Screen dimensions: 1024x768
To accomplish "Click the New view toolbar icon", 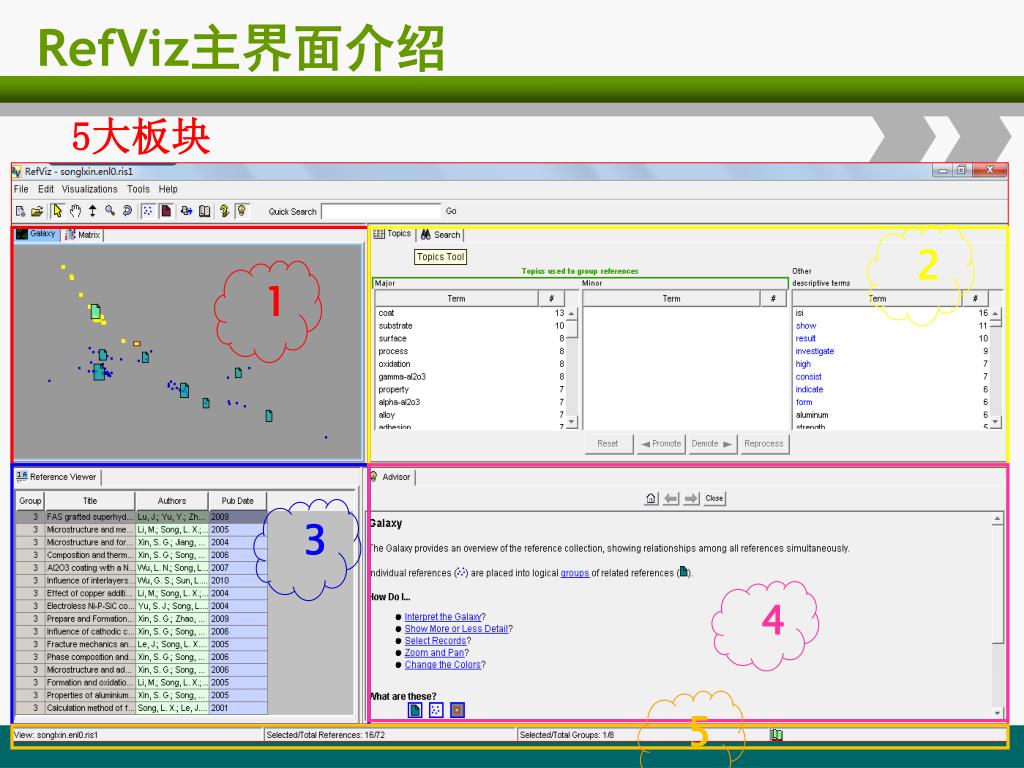I will [x=20, y=211].
